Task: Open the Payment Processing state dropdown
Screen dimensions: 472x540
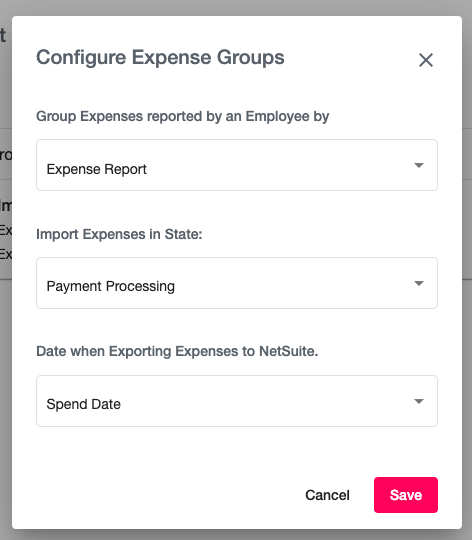Action: [237, 283]
